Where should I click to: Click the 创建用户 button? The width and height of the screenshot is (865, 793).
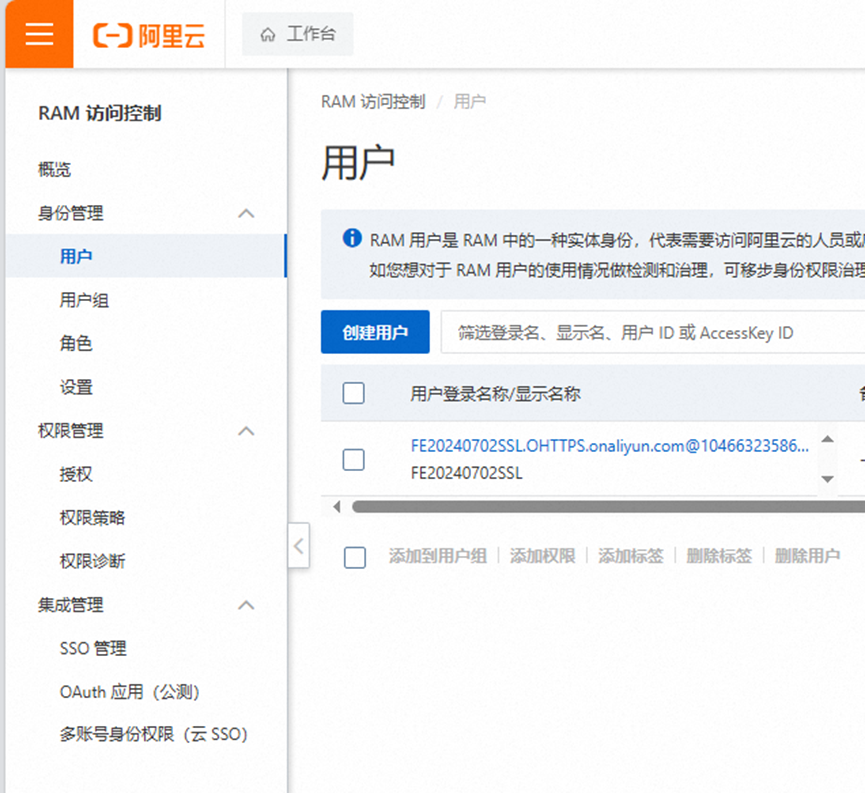(x=375, y=332)
